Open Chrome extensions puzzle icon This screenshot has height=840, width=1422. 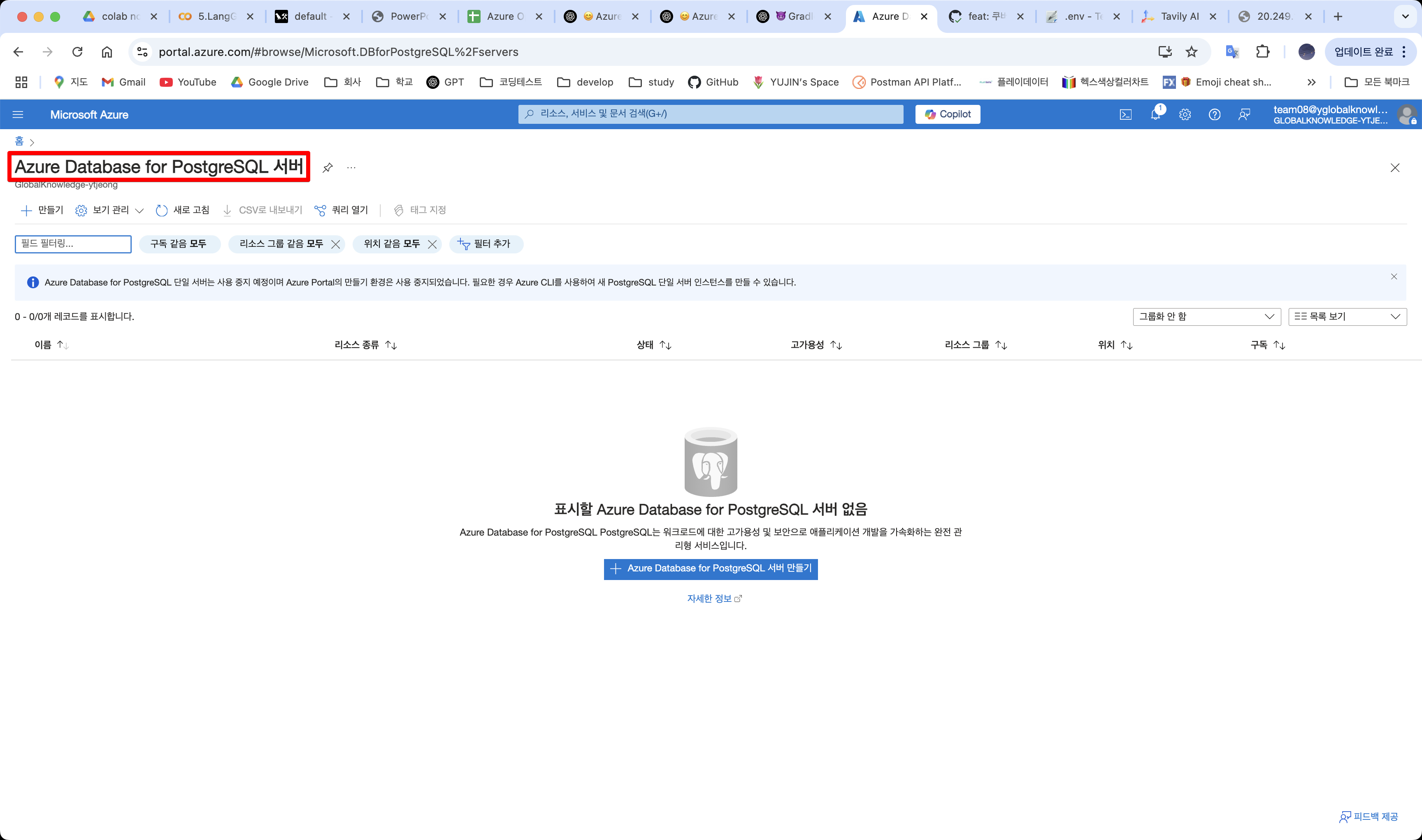(1262, 52)
